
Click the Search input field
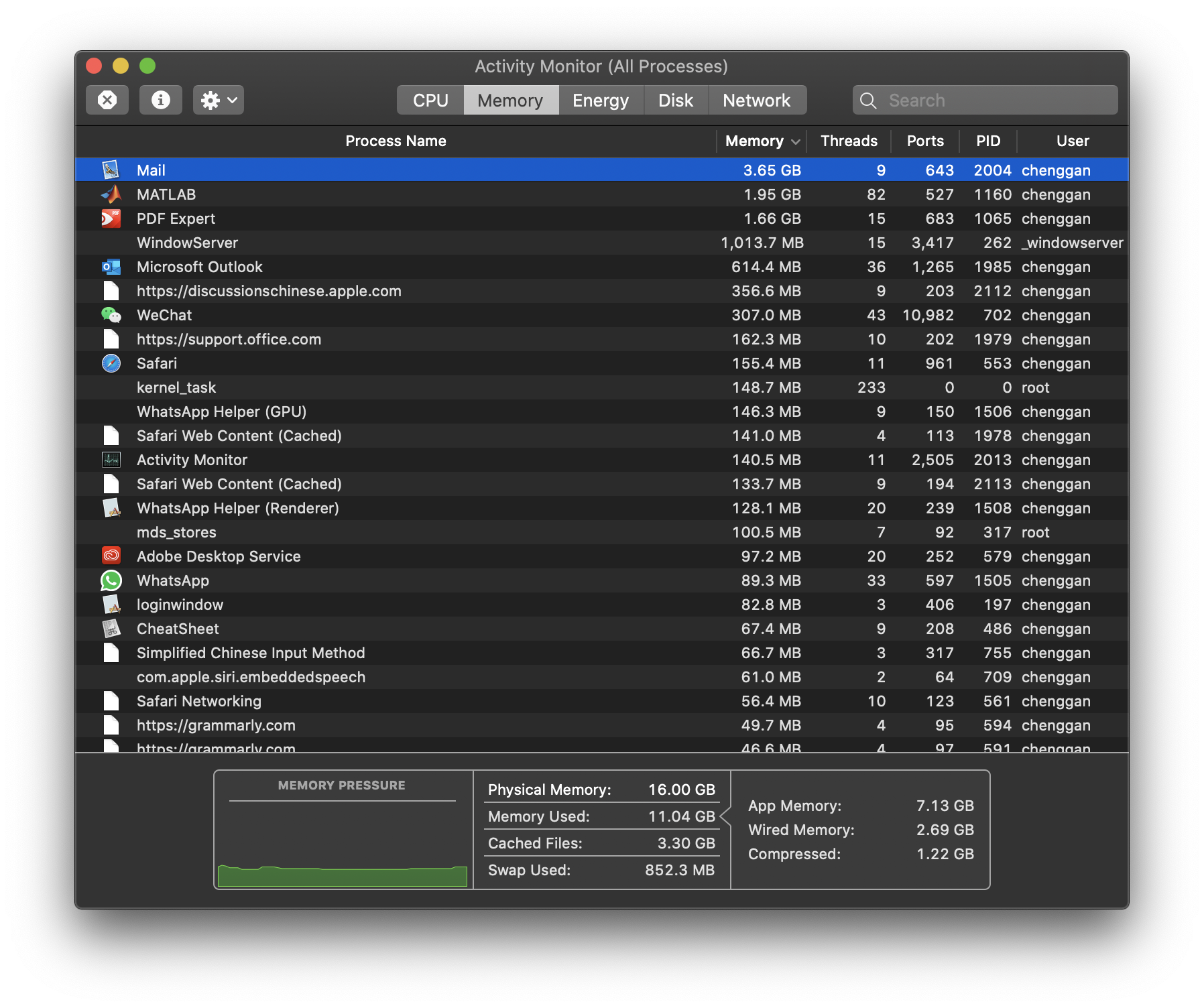tap(992, 101)
